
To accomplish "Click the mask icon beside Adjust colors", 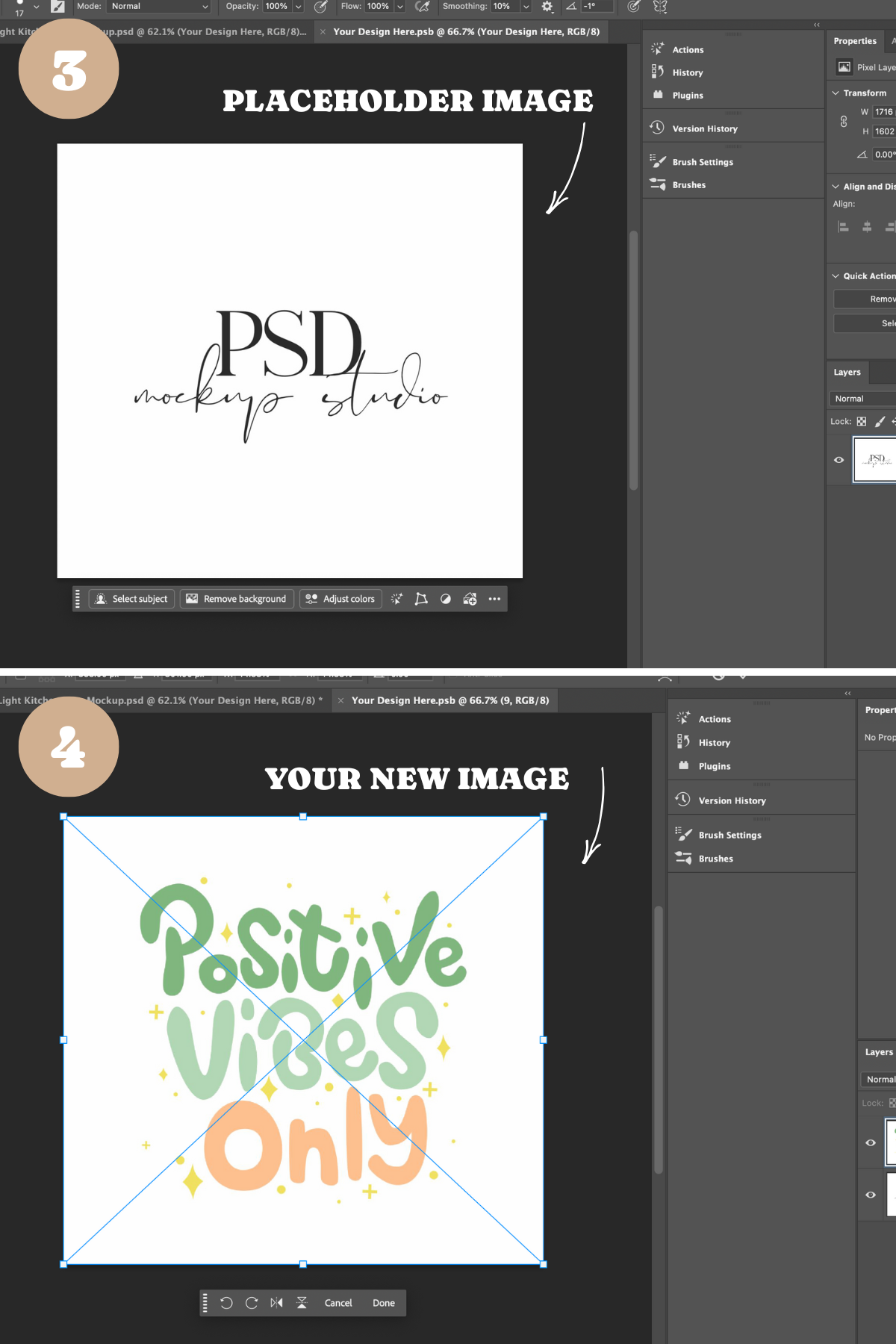I will click(x=446, y=599).
